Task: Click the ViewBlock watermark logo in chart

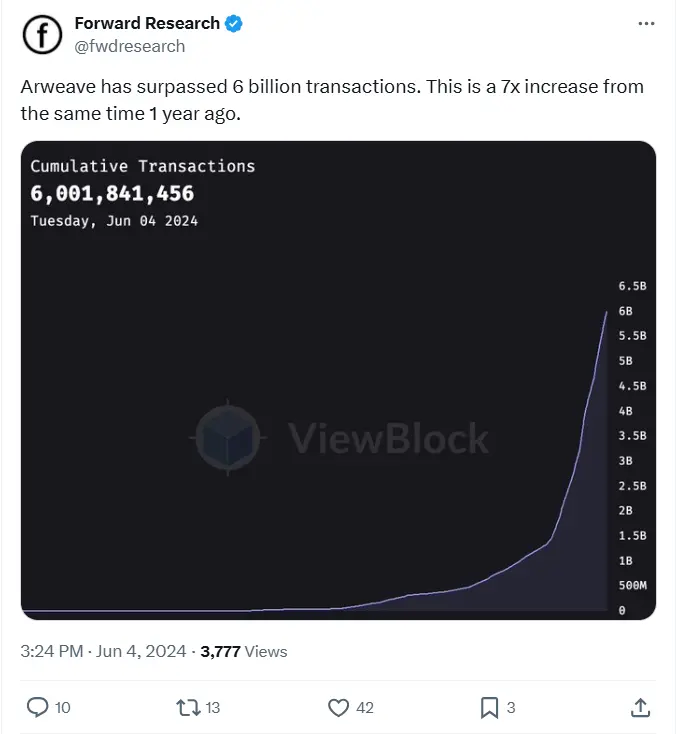Action: [x=228, y=438]
